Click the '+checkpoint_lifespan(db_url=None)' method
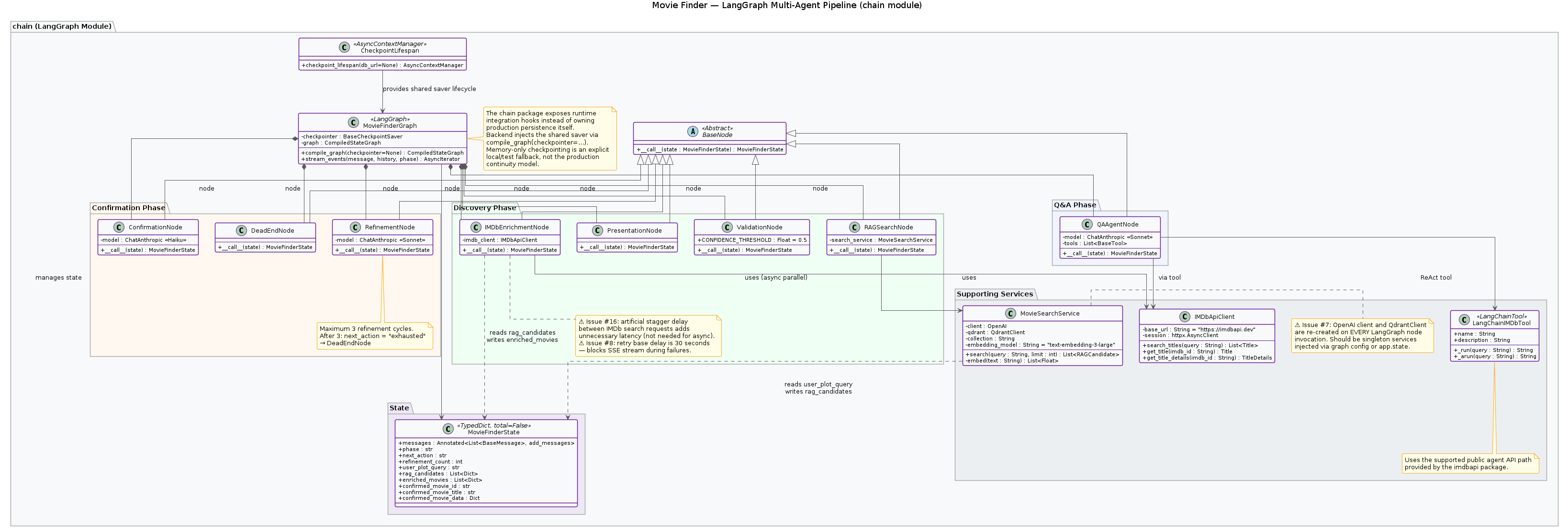The width and height of the screenshot is (1568, 531). pyautogui.click(x=382, y=65)
